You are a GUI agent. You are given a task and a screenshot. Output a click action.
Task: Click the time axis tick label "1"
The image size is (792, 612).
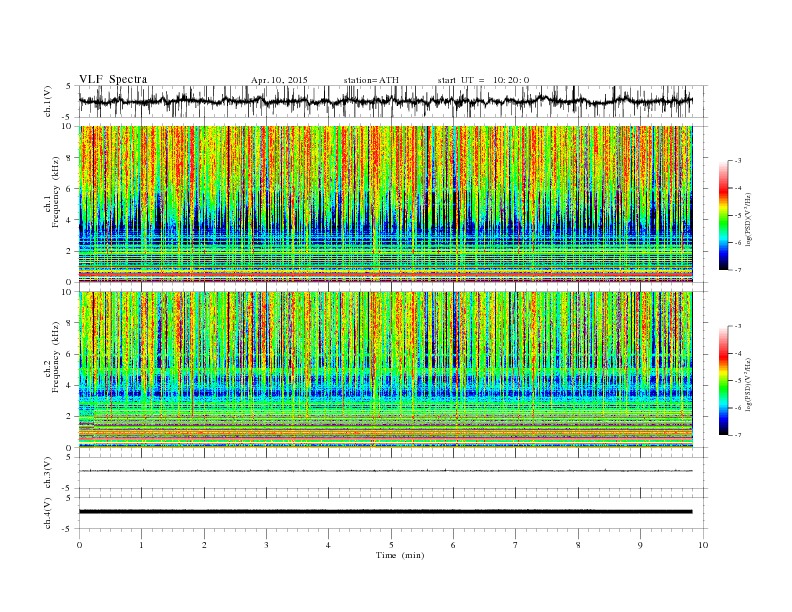click(x=141, y=545)
